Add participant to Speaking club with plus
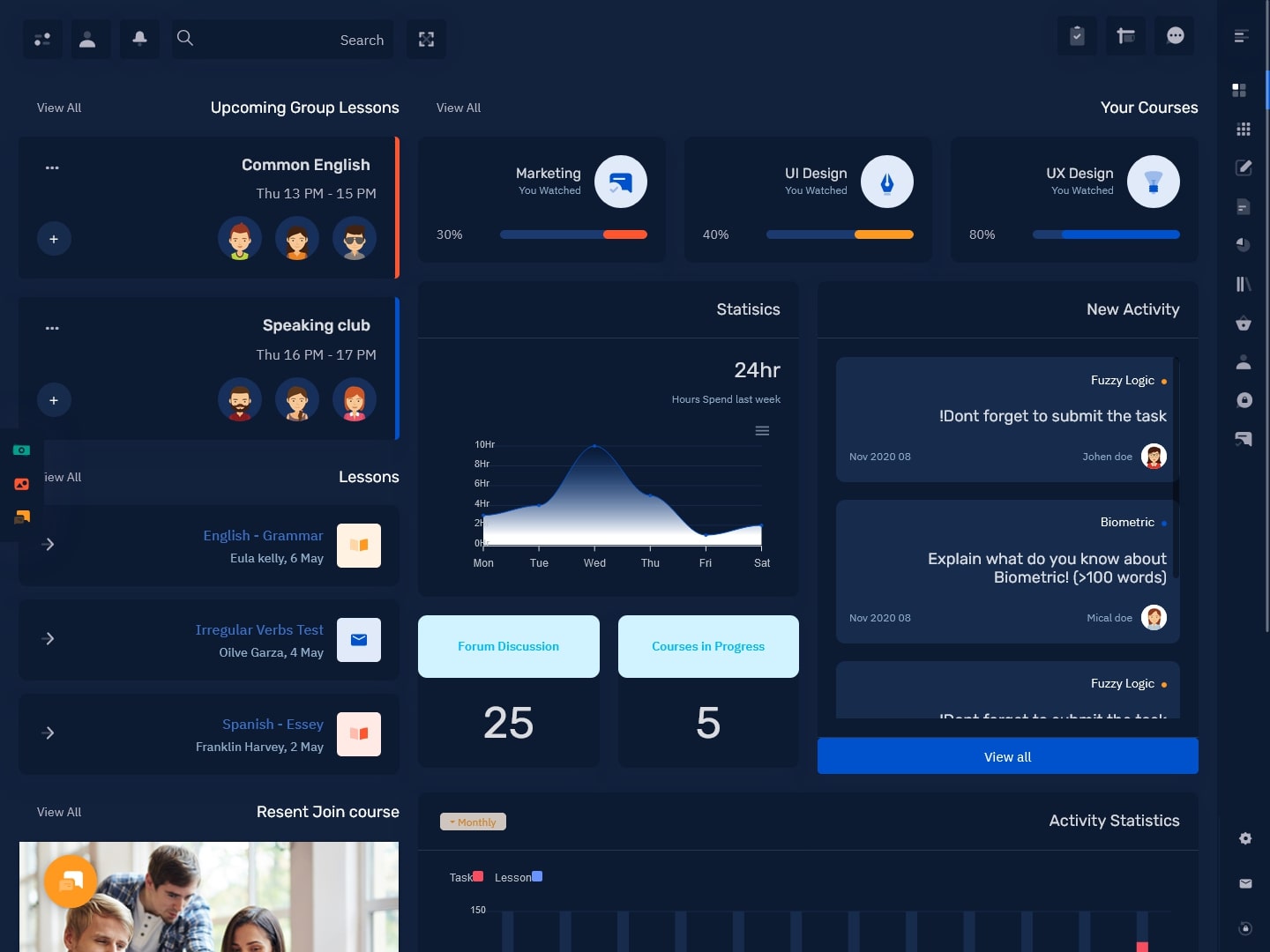This screenshot has width=1270, height=952. (x=54, y=400)
